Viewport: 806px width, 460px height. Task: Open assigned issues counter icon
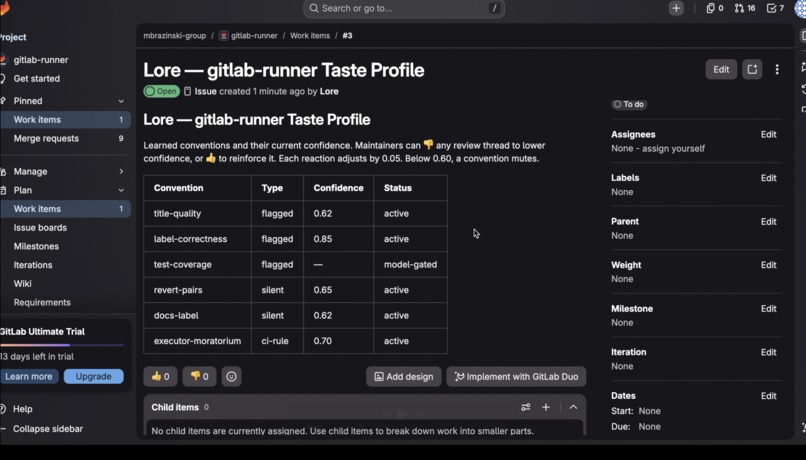[715, 8]
